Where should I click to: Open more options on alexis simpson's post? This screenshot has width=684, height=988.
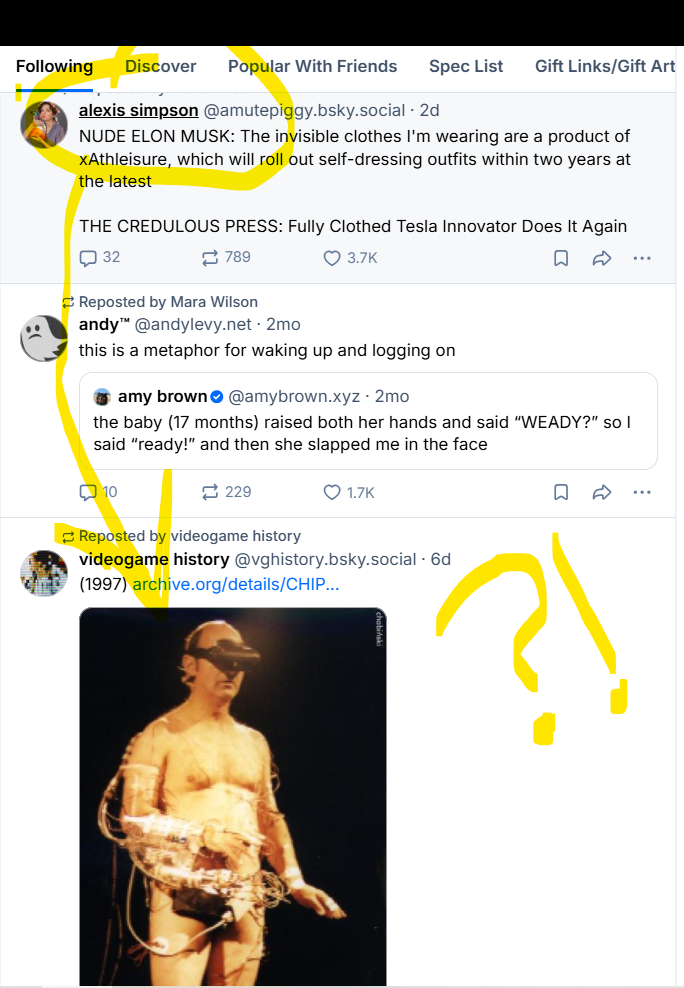(642, 258)
